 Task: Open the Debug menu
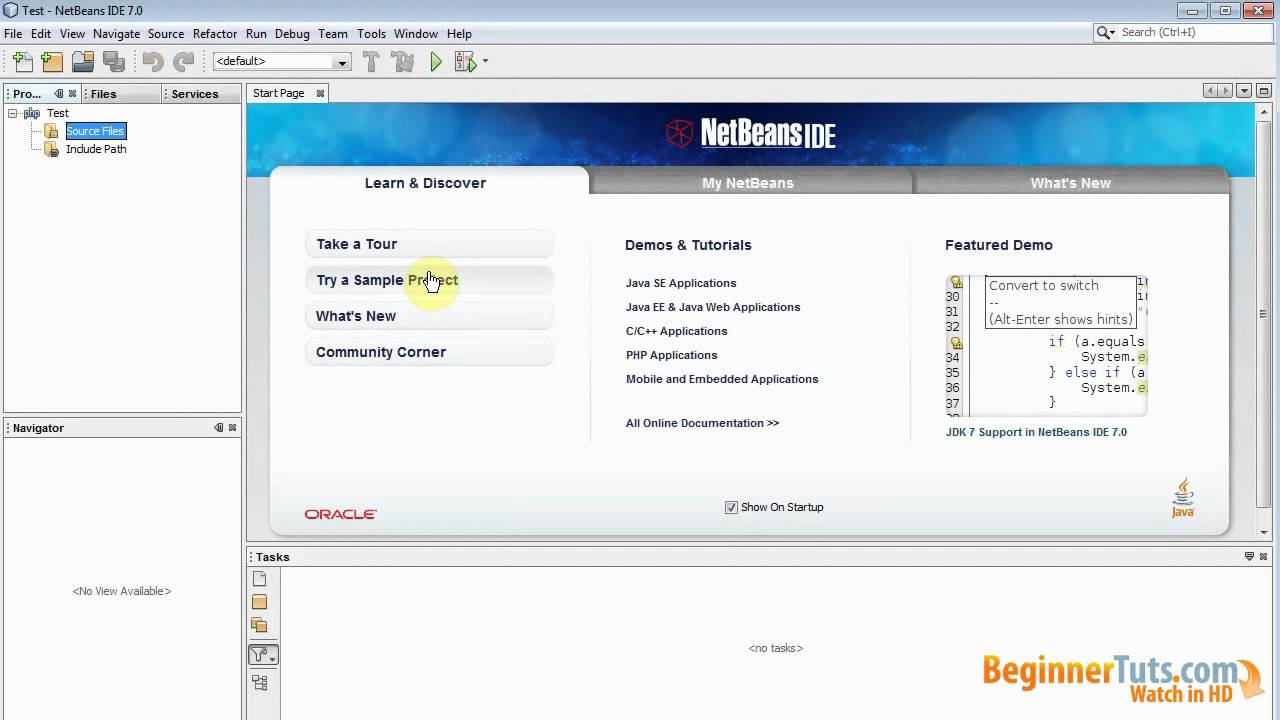coord(292,33)
